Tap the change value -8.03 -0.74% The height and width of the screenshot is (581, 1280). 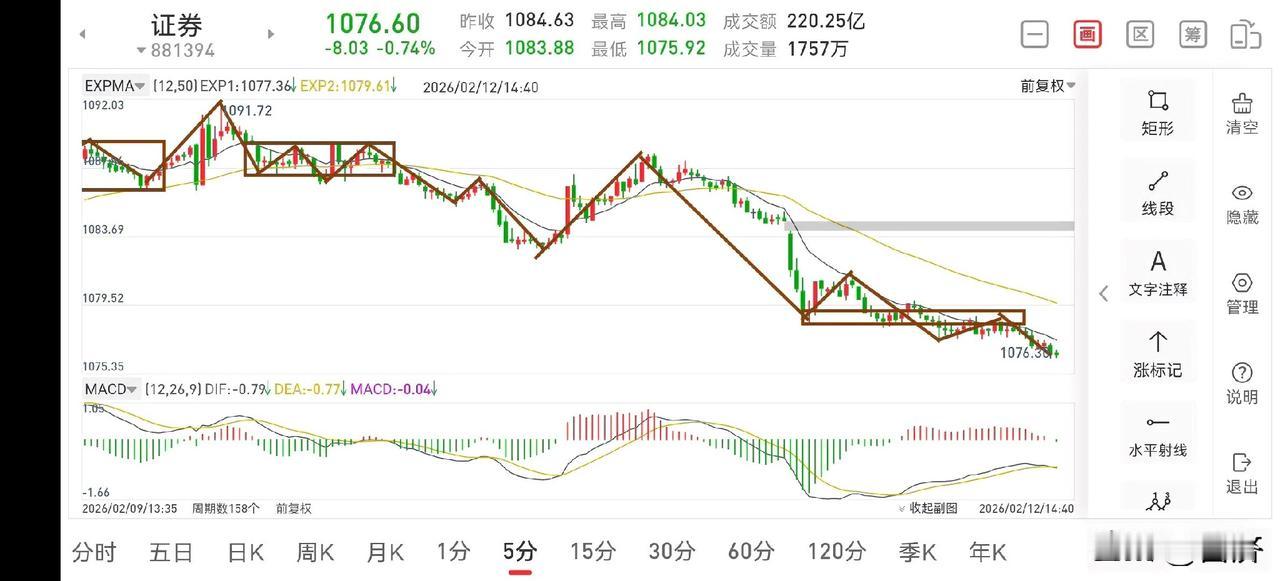tap(380, 48)
